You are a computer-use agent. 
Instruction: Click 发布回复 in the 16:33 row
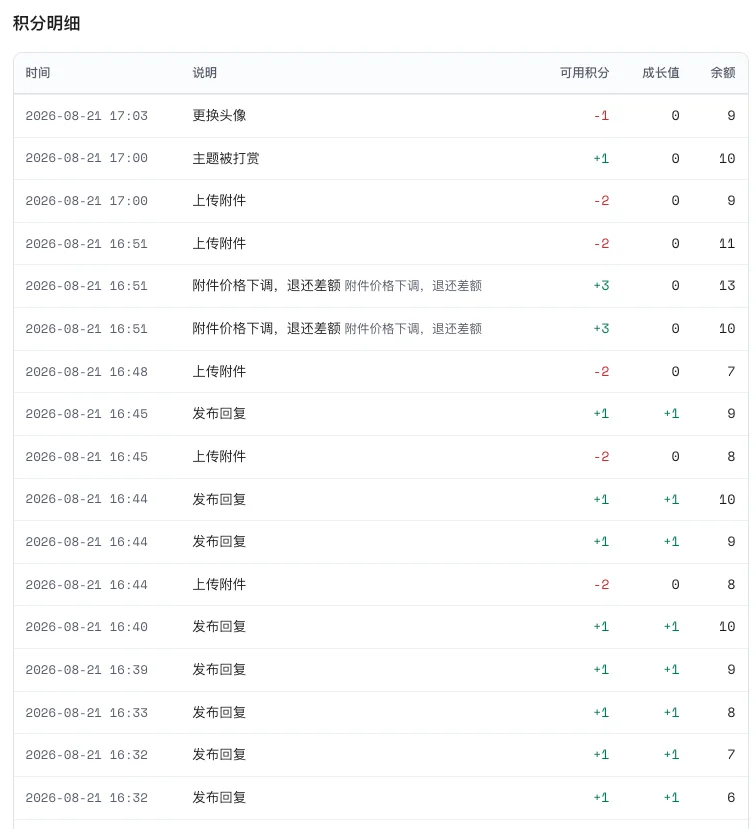(219, 712)
